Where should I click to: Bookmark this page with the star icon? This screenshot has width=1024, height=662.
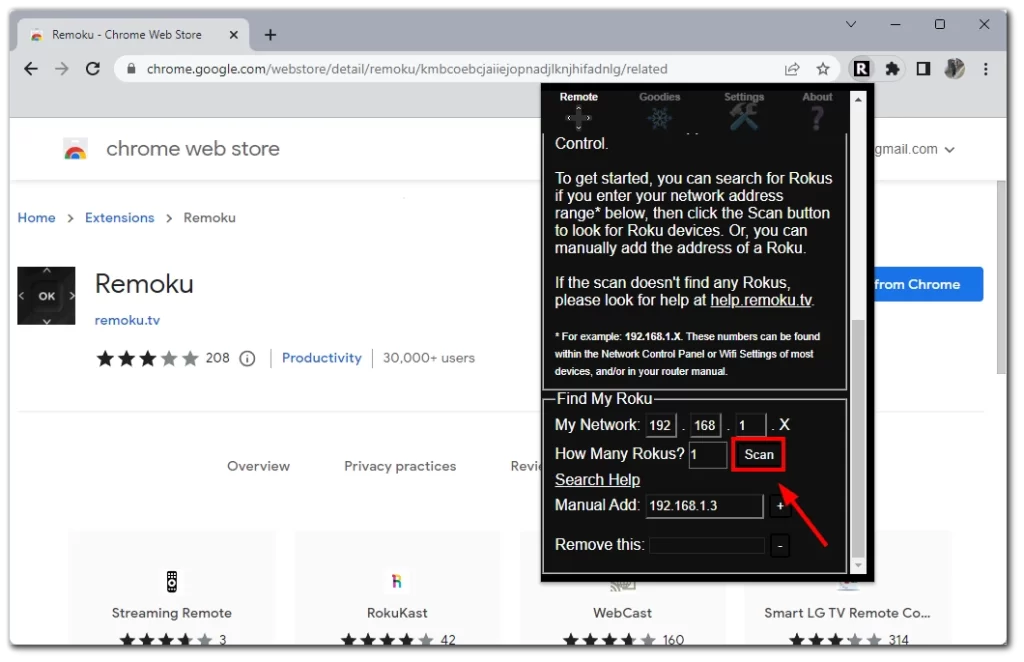tap(823, 69)
